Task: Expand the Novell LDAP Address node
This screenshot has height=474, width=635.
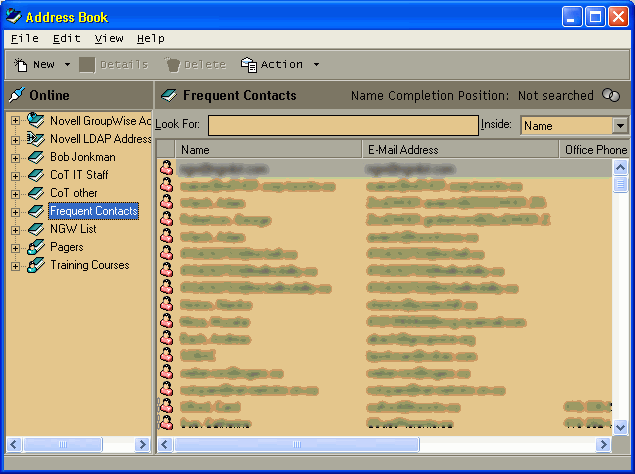Action: (15, 140)
